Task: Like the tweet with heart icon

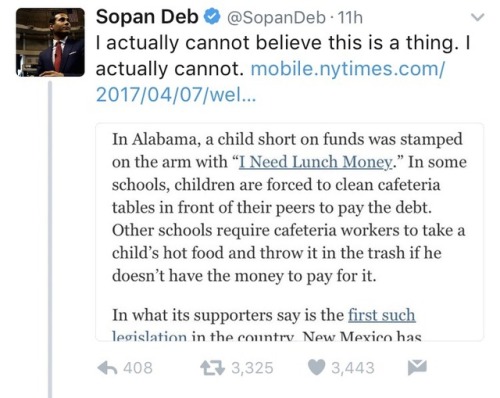Action: pyautogui.click(x=316, y=367)
